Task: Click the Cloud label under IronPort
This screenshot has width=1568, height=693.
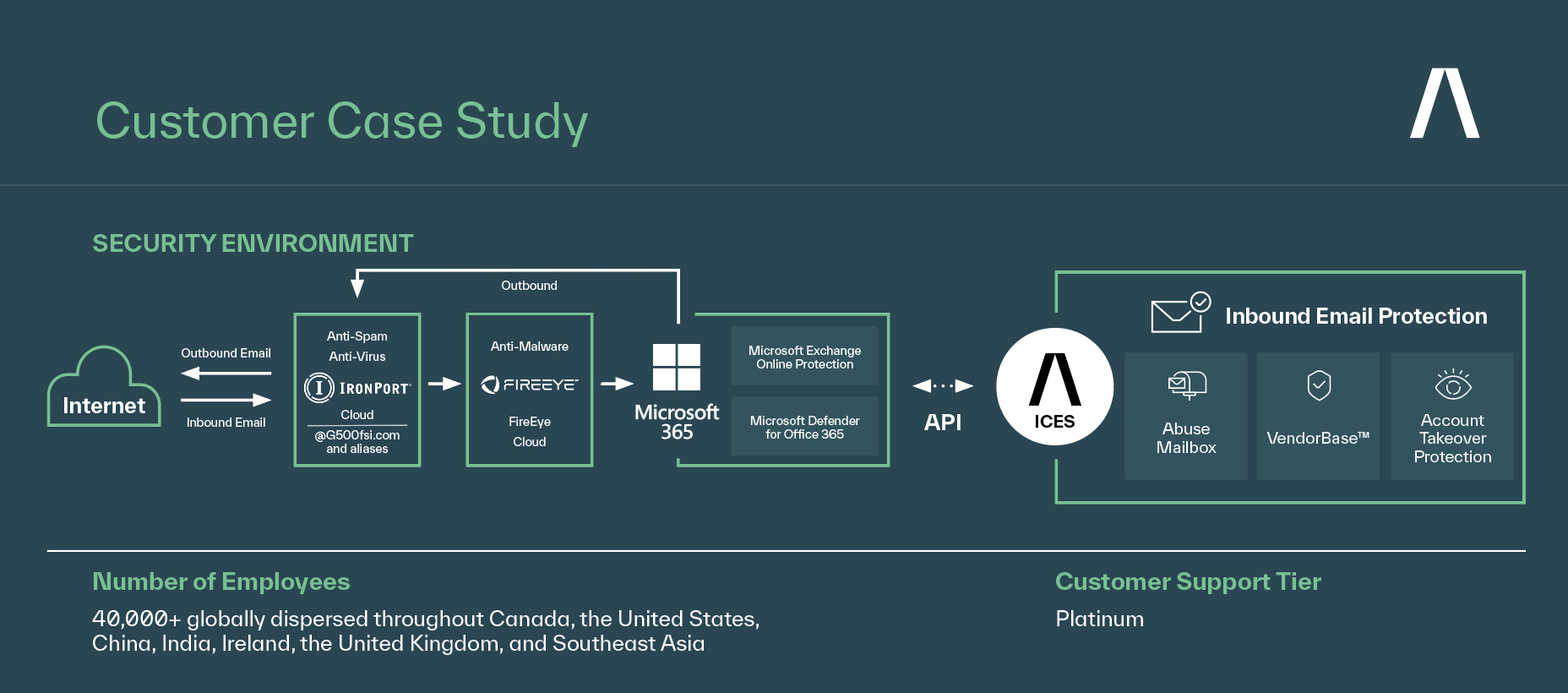Action: click(357, 415)
